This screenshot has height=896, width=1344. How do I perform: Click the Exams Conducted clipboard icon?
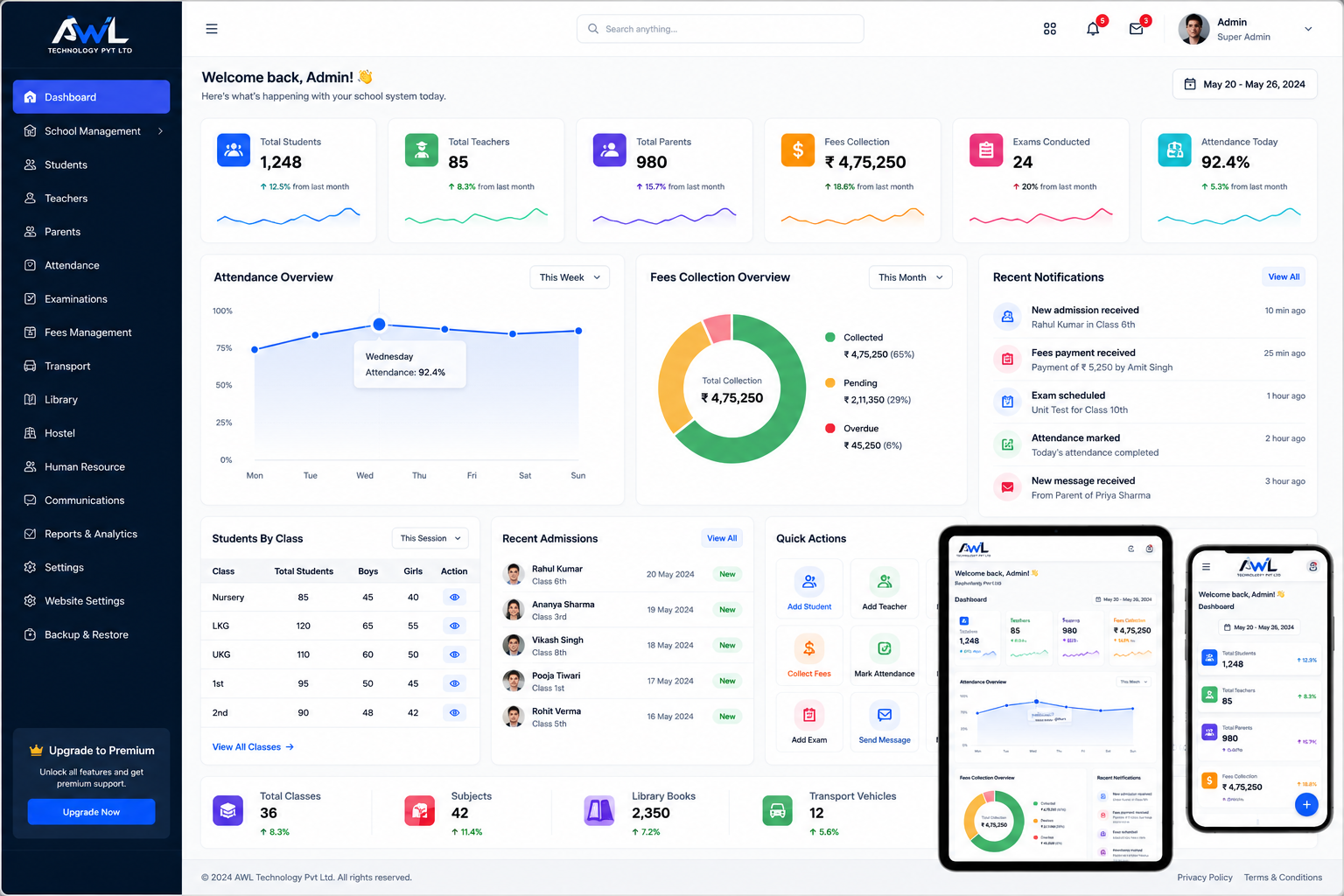click(986, 150)
